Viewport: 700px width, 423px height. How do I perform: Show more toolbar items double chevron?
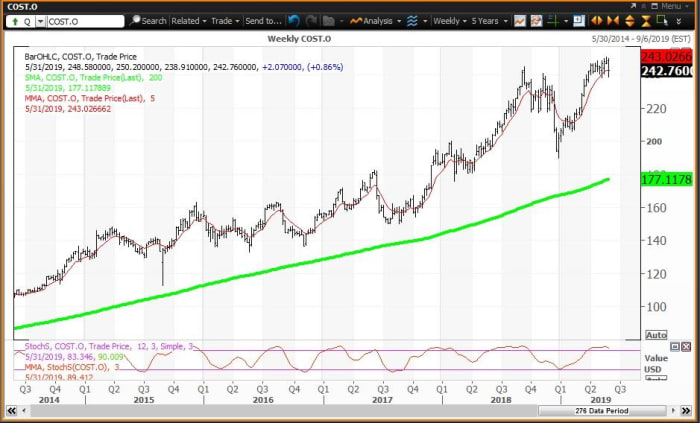coord(679,21)
